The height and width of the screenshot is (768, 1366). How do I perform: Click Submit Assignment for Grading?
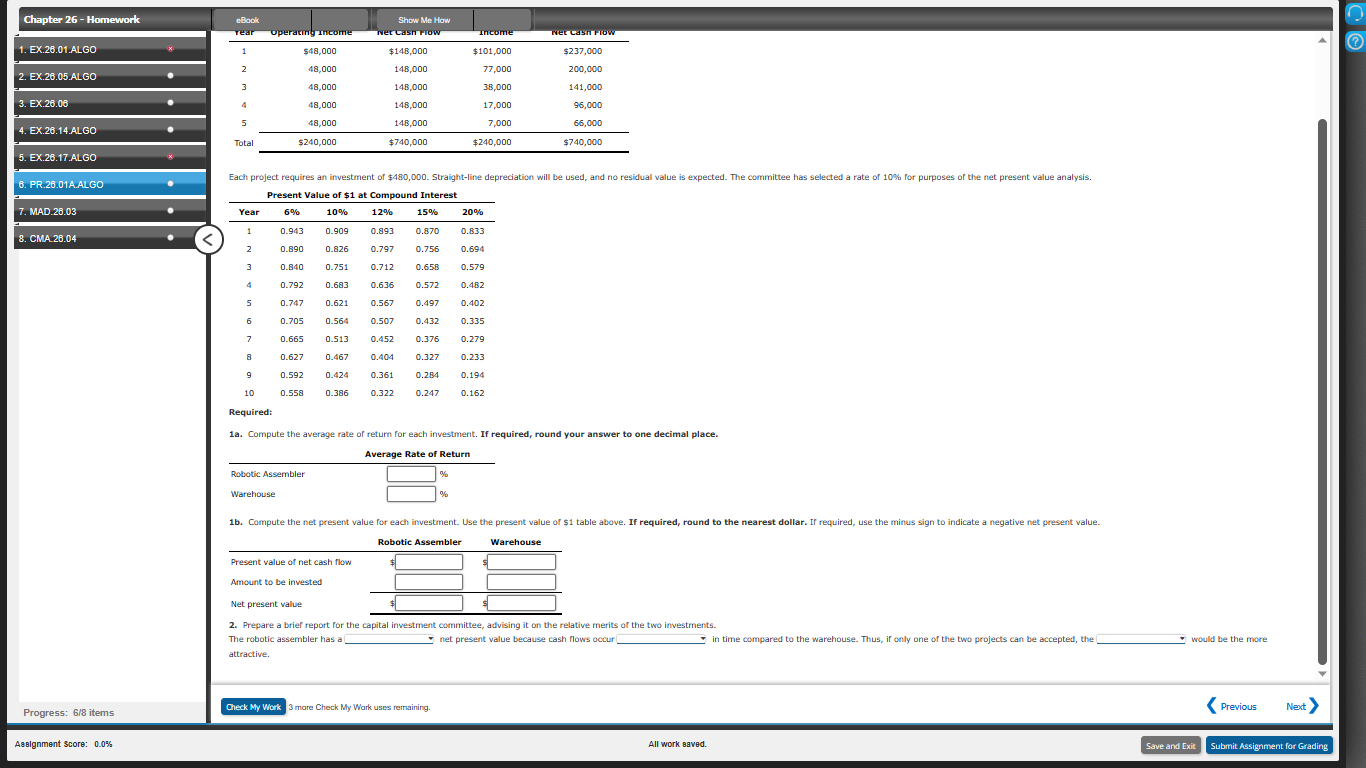click(x=1270, y=746)
